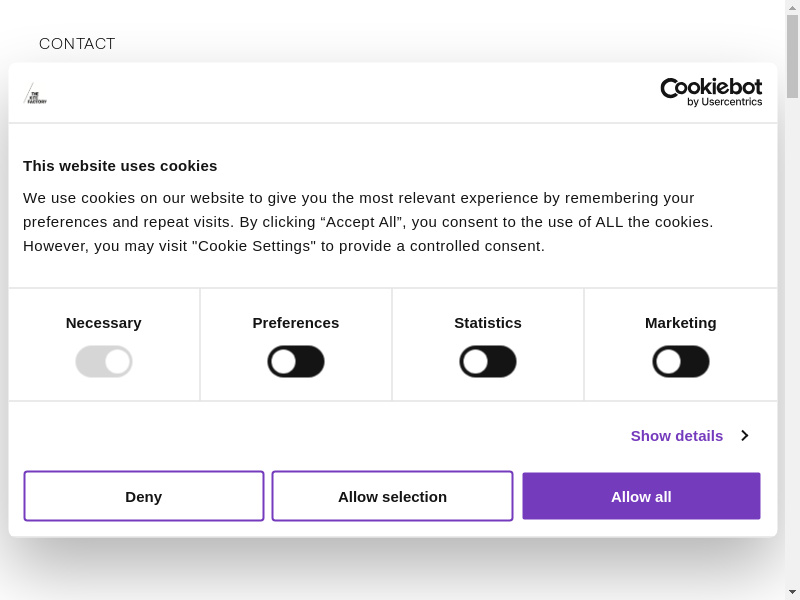Click the chevron arrow beside Show details
Viewport: 800px width, 600px height.
[745, 436]
